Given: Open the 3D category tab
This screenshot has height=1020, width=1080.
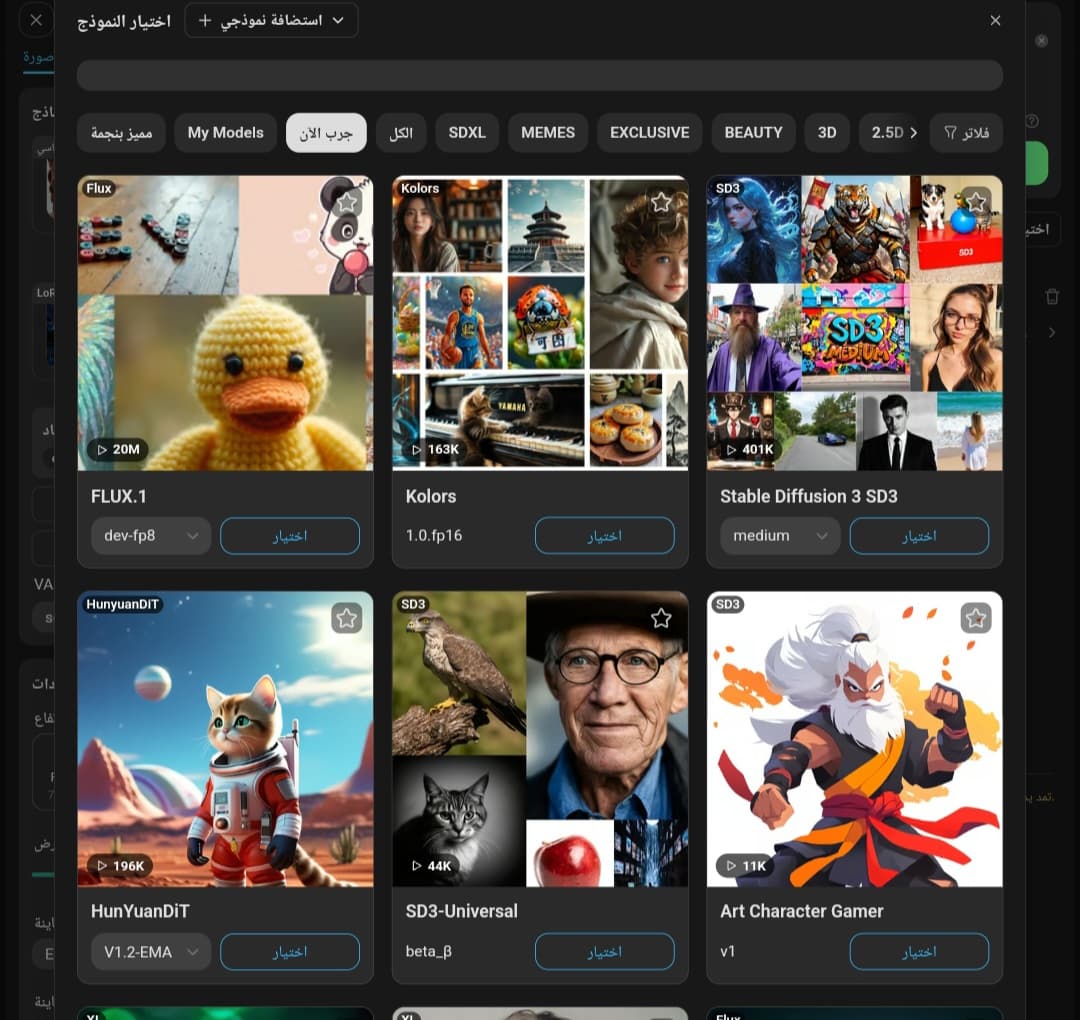Looking at the screenshot, I should 827,132.
